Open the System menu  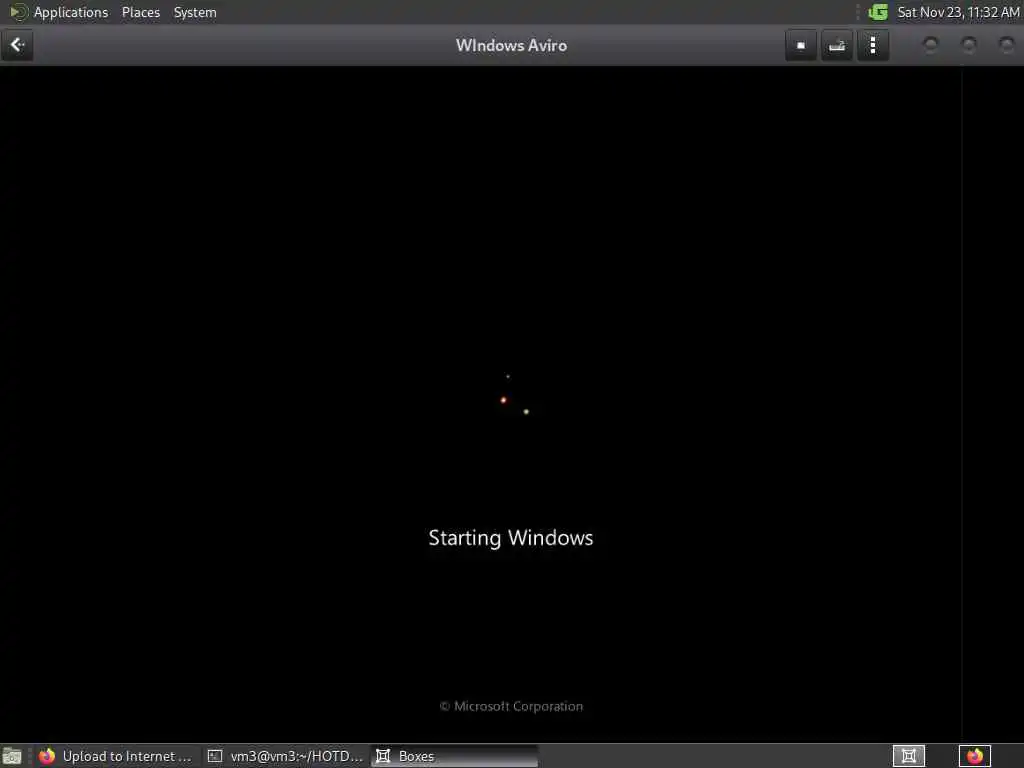(x=195, y=12)
